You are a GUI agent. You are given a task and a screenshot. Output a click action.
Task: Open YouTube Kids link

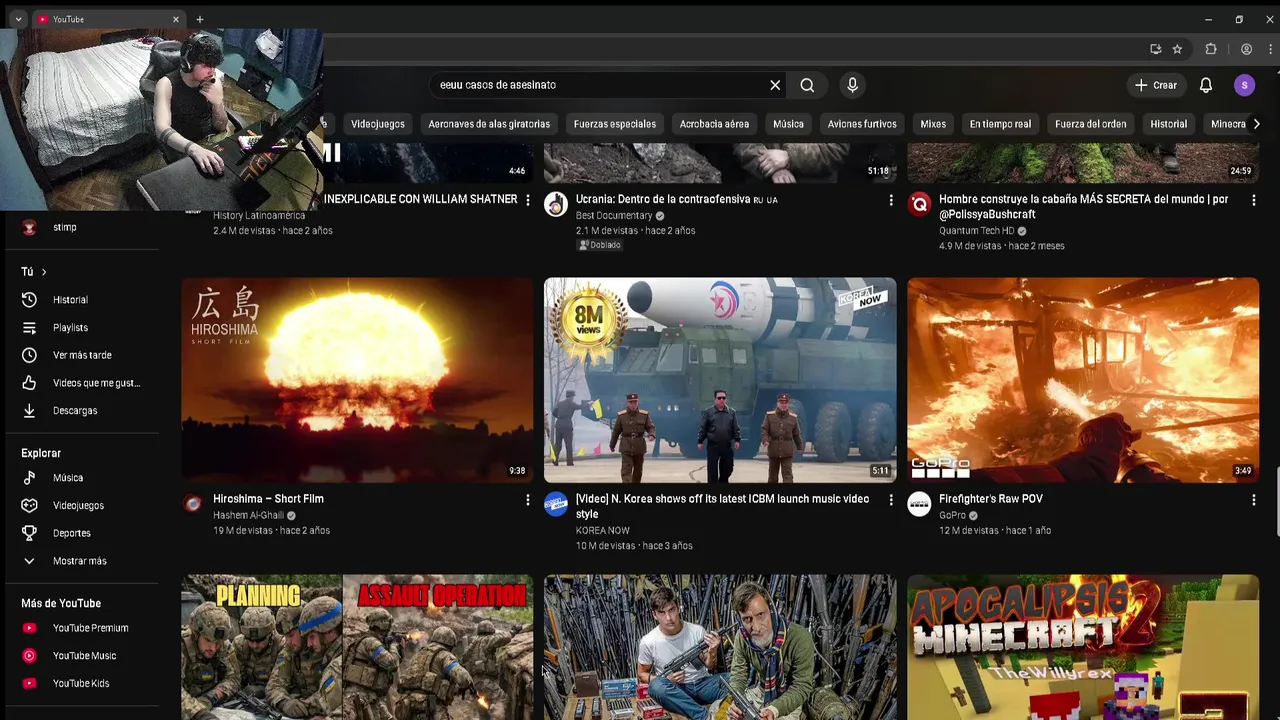click(x=82, y=683)
